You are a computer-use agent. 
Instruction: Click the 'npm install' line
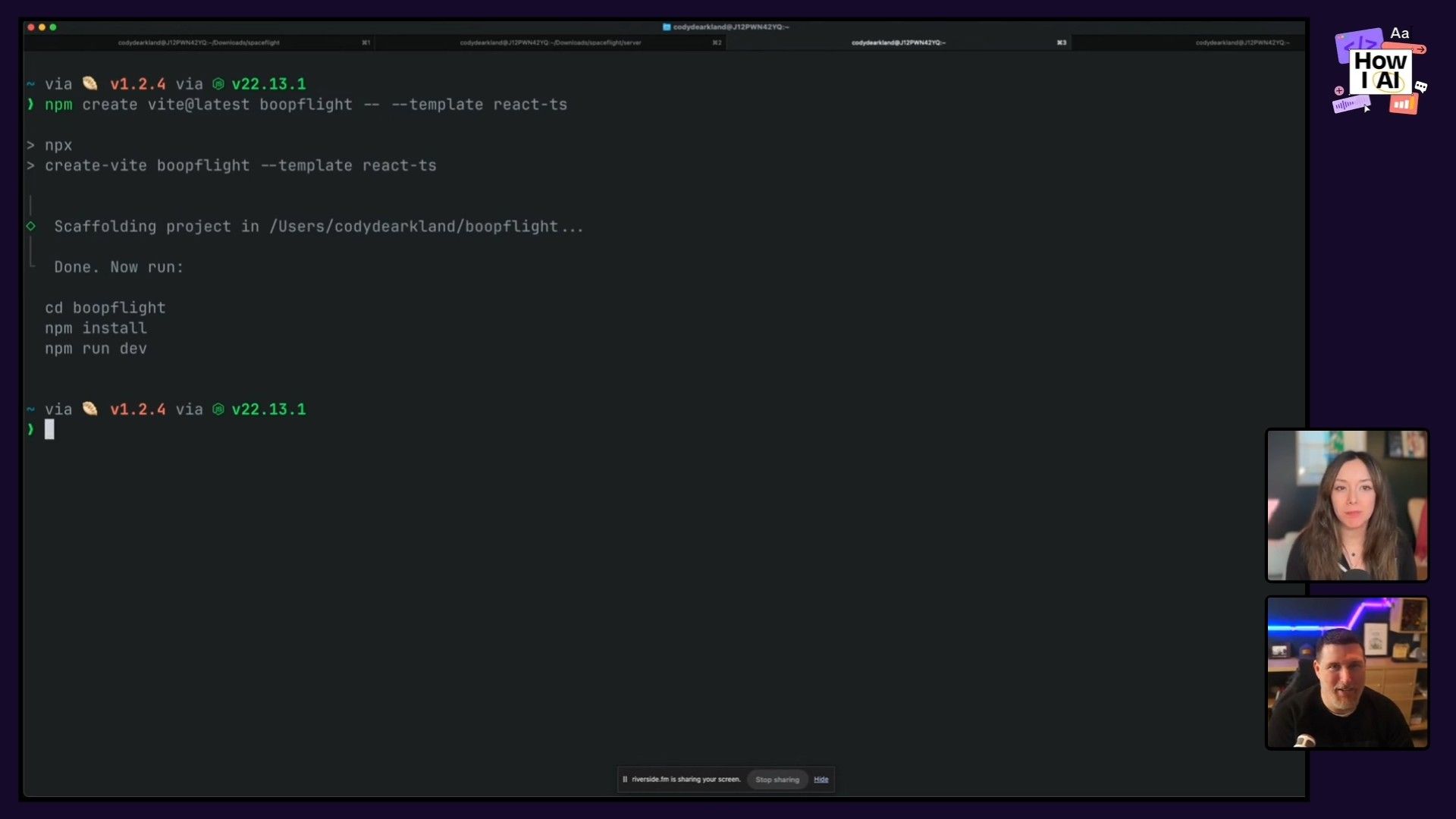pyautogui.click(x=96, y=328)
